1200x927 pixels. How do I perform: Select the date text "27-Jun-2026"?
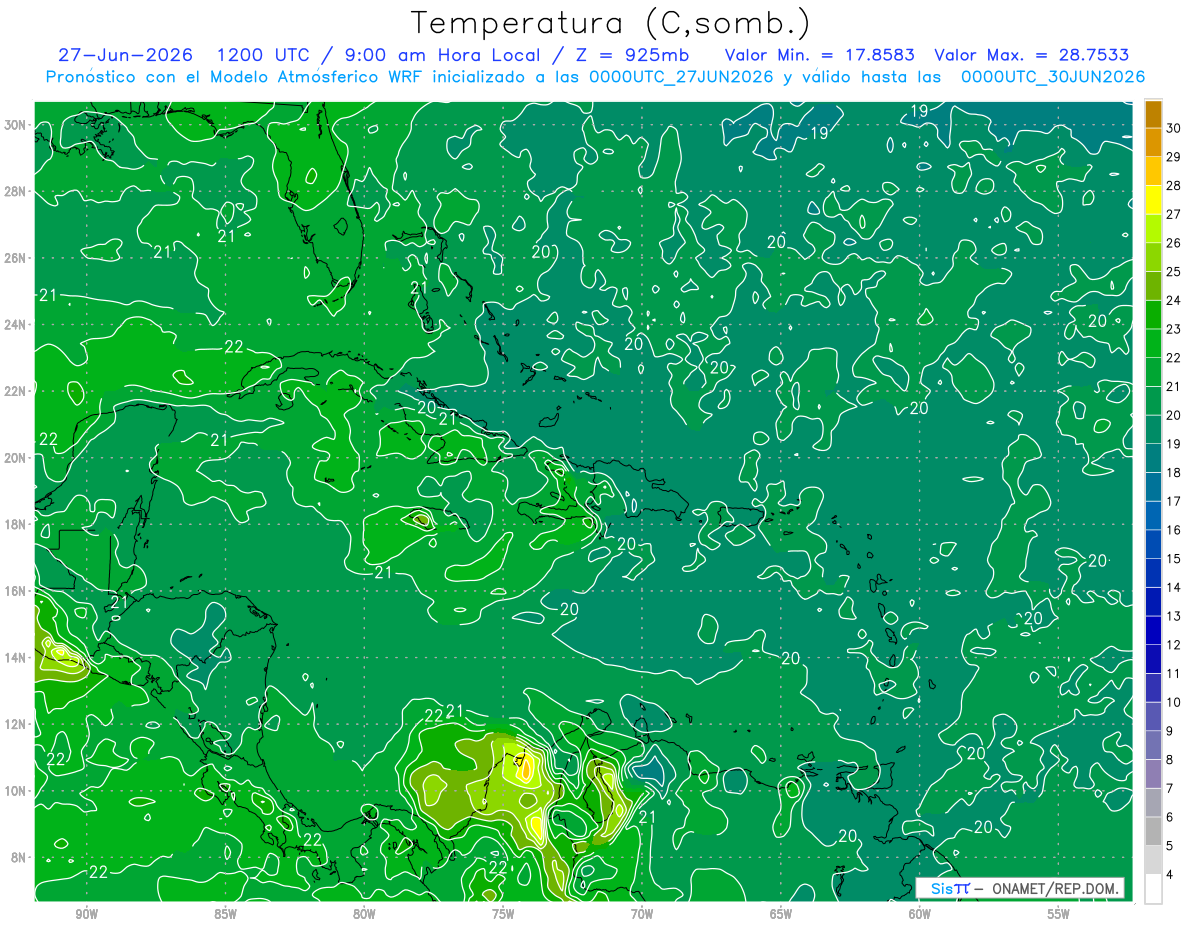[x=126, y=55]
